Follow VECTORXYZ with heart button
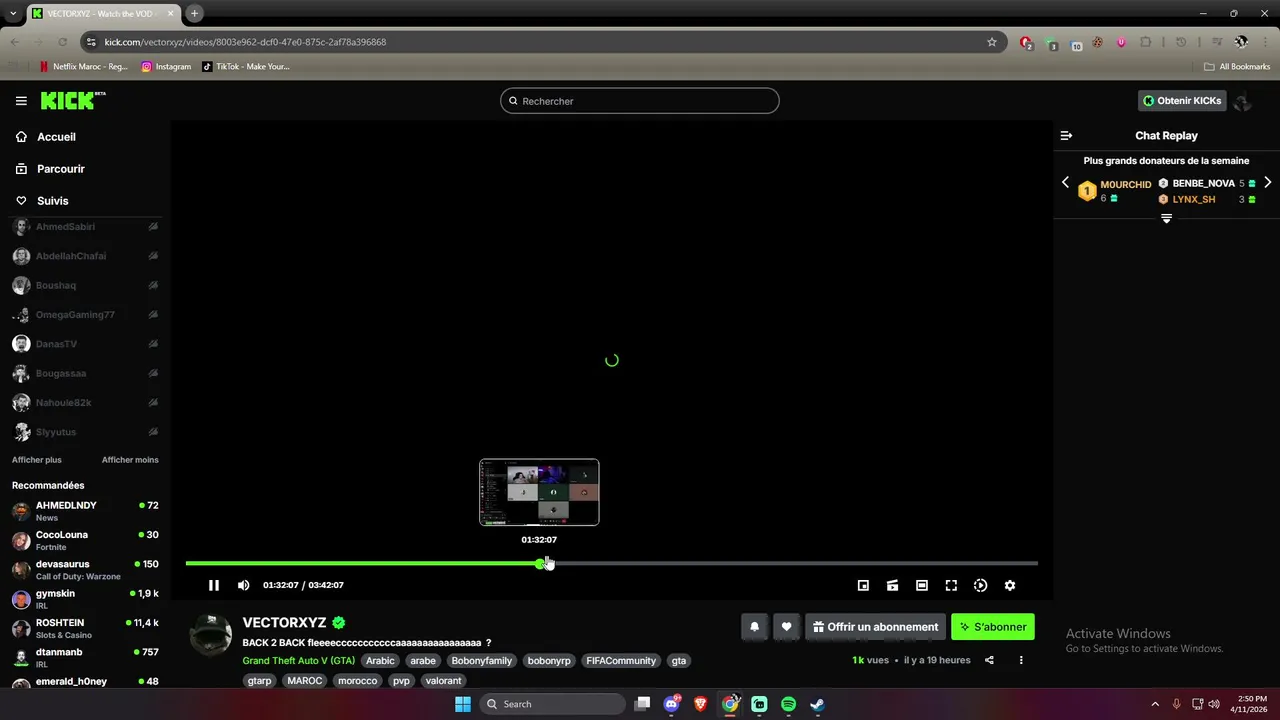Screen dimensions: 1280x720 [x=786, y=627]
